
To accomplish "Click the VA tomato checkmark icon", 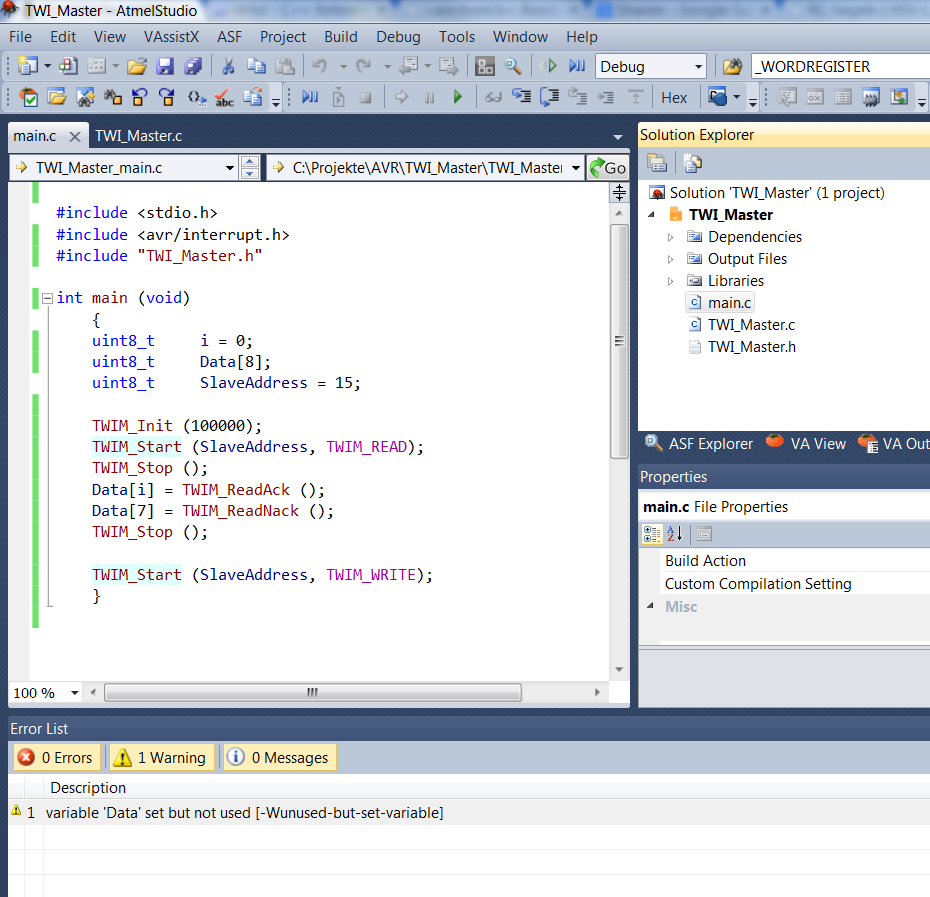I will pyautogui.click(x=27, y=97).
